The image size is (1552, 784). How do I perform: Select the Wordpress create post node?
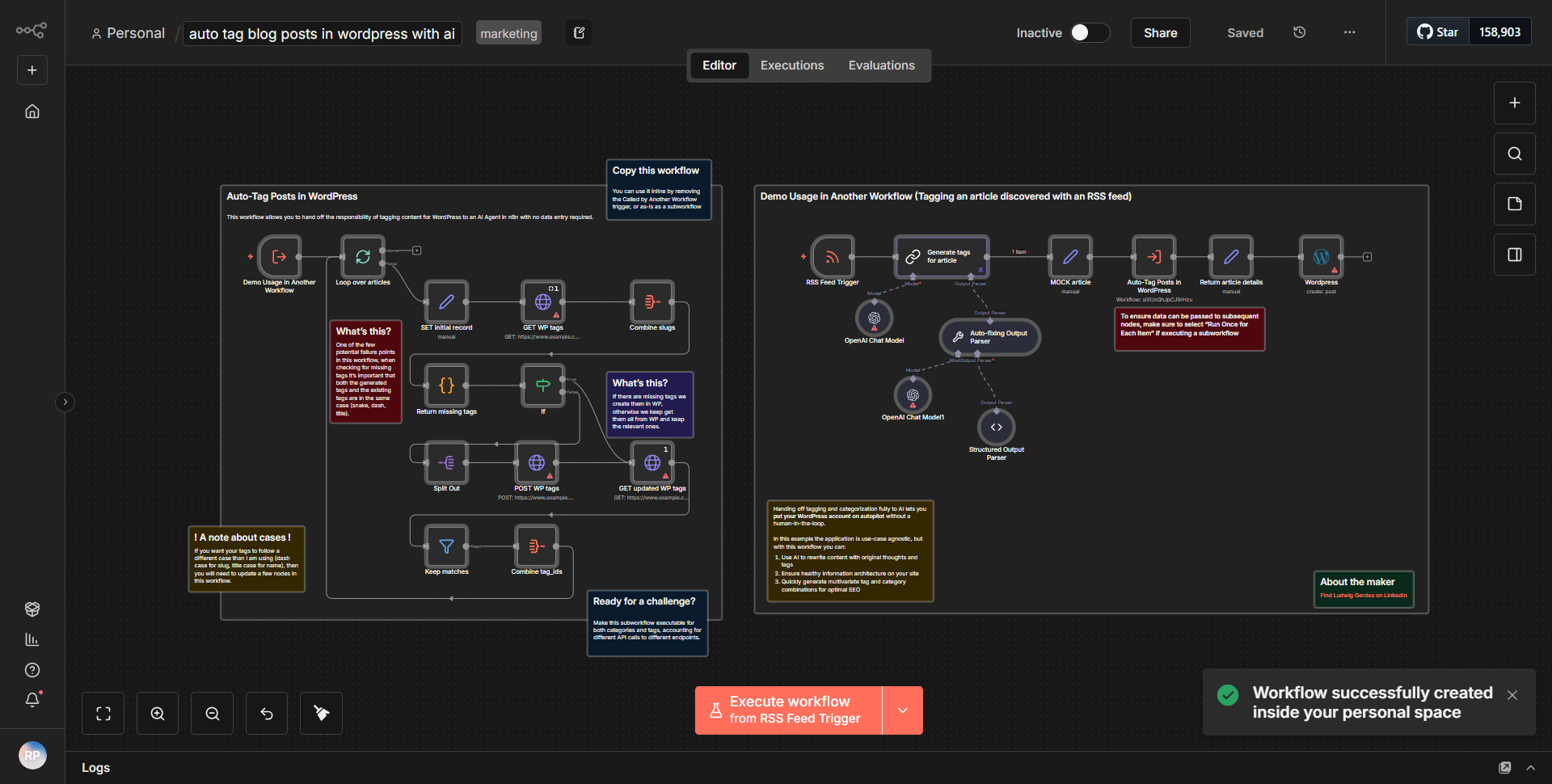point(1321,257)
